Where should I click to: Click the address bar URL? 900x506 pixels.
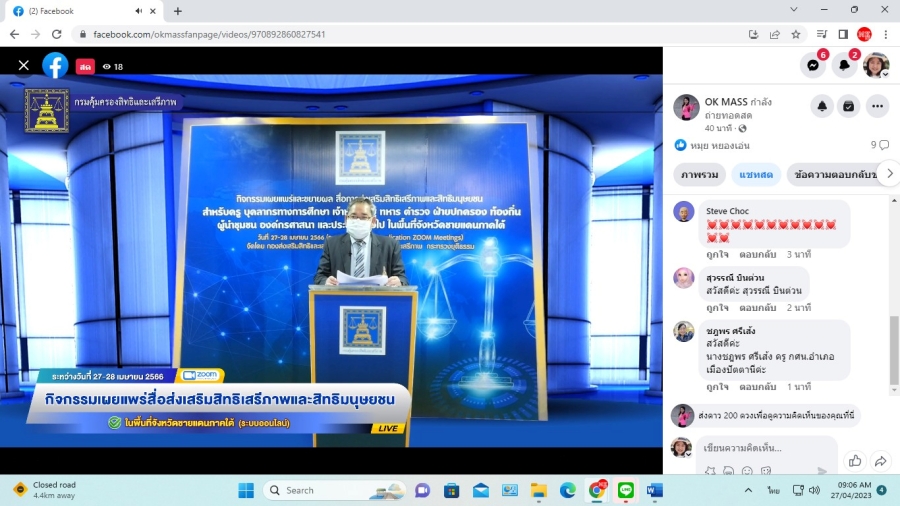pyautogui.click(x=209, y=34)
